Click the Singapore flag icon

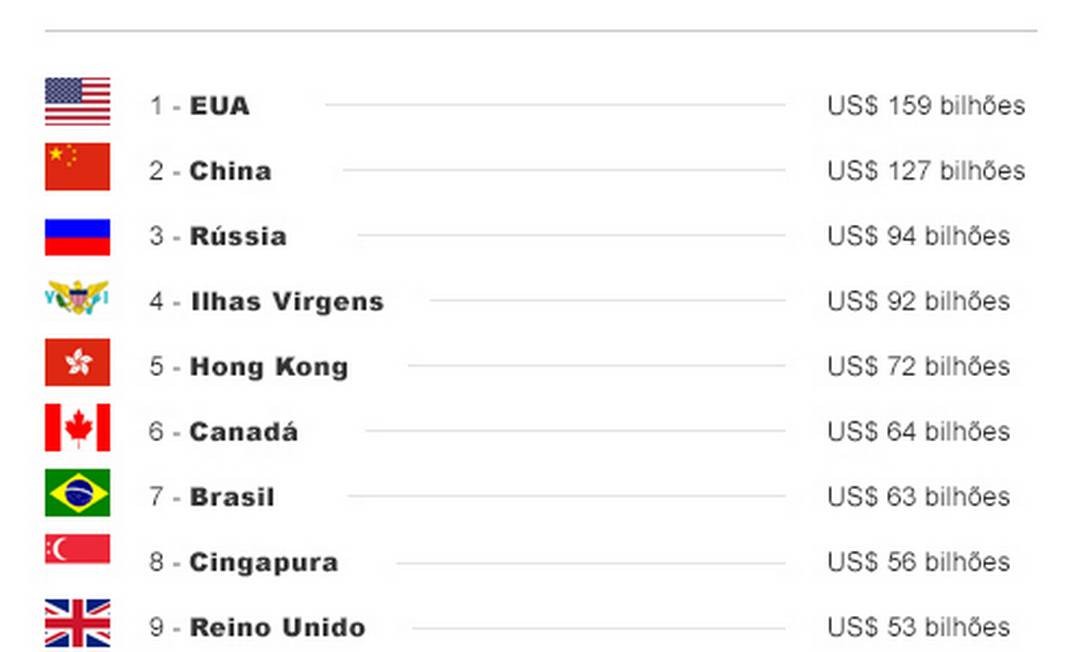(78, 549)
